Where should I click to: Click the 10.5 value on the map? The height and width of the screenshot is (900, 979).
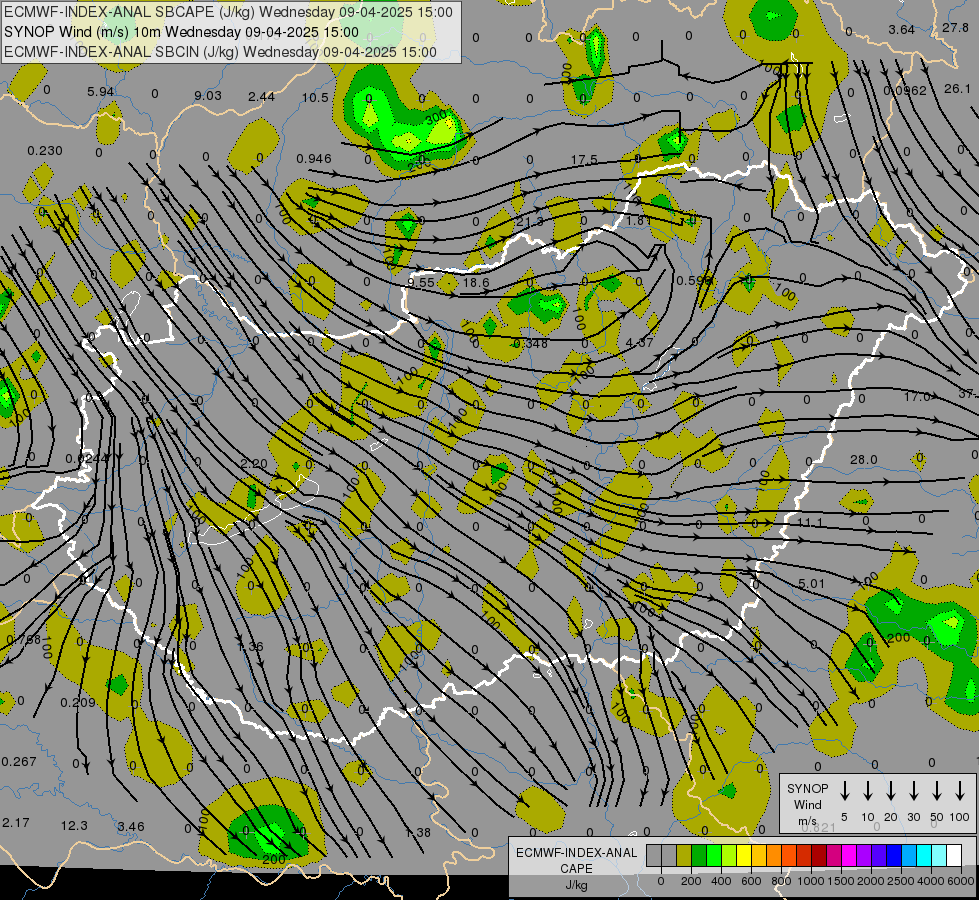[x=315, y=97]
